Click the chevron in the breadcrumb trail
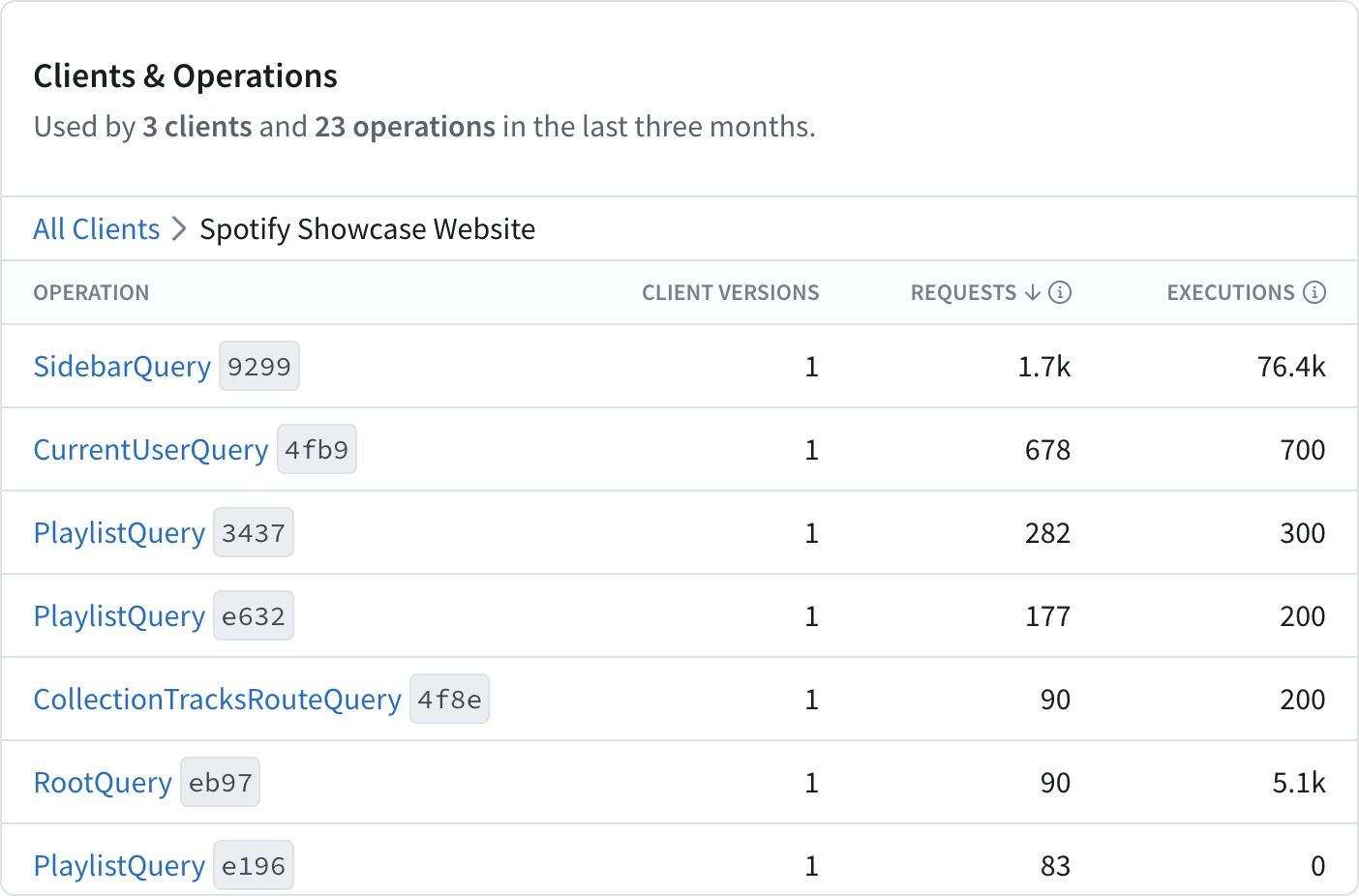Image resolution: width=1359 pixels, height=896 pixels. click(x=179, y=228)
